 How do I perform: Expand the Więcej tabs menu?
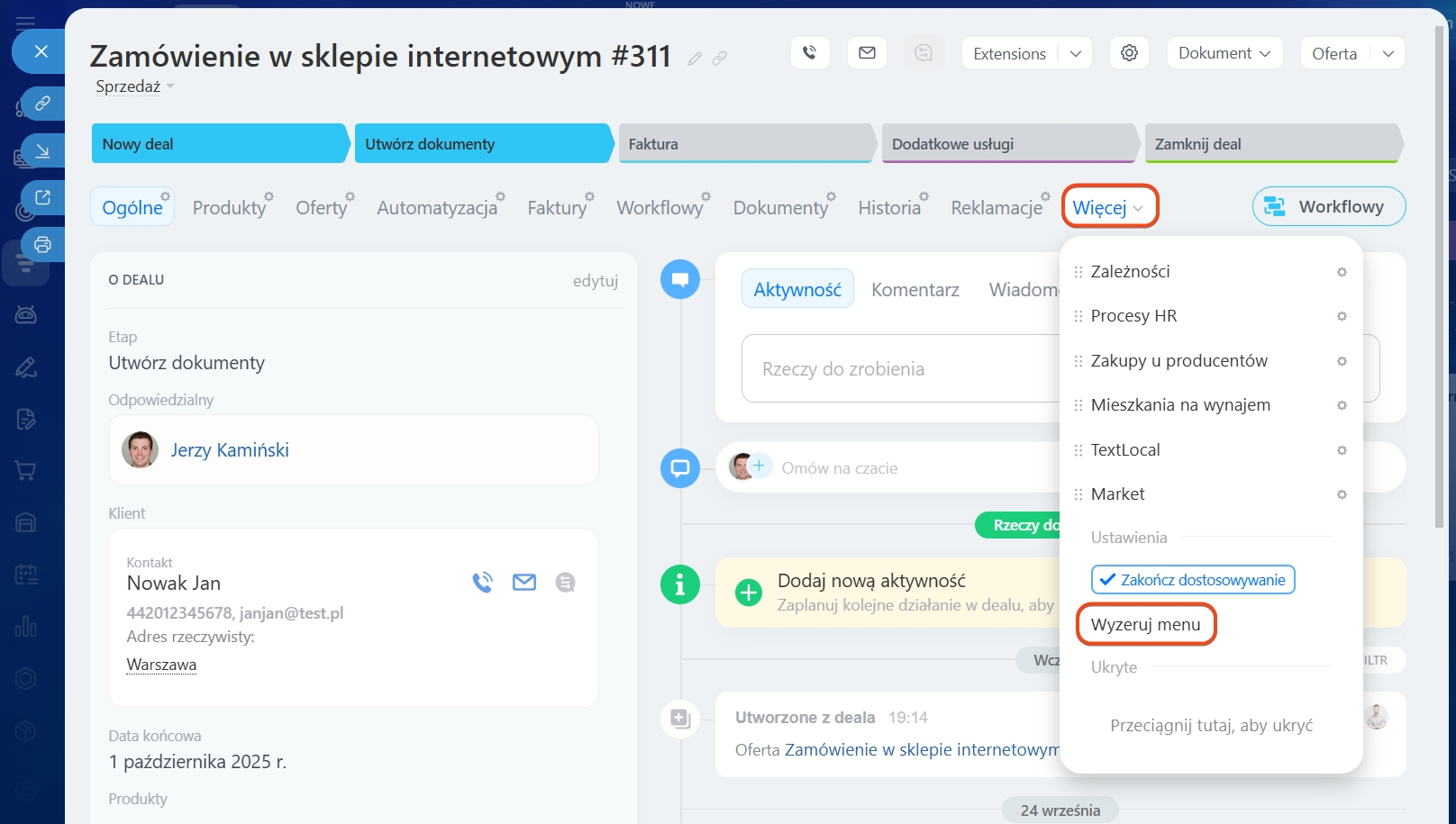pos(1108,207)
